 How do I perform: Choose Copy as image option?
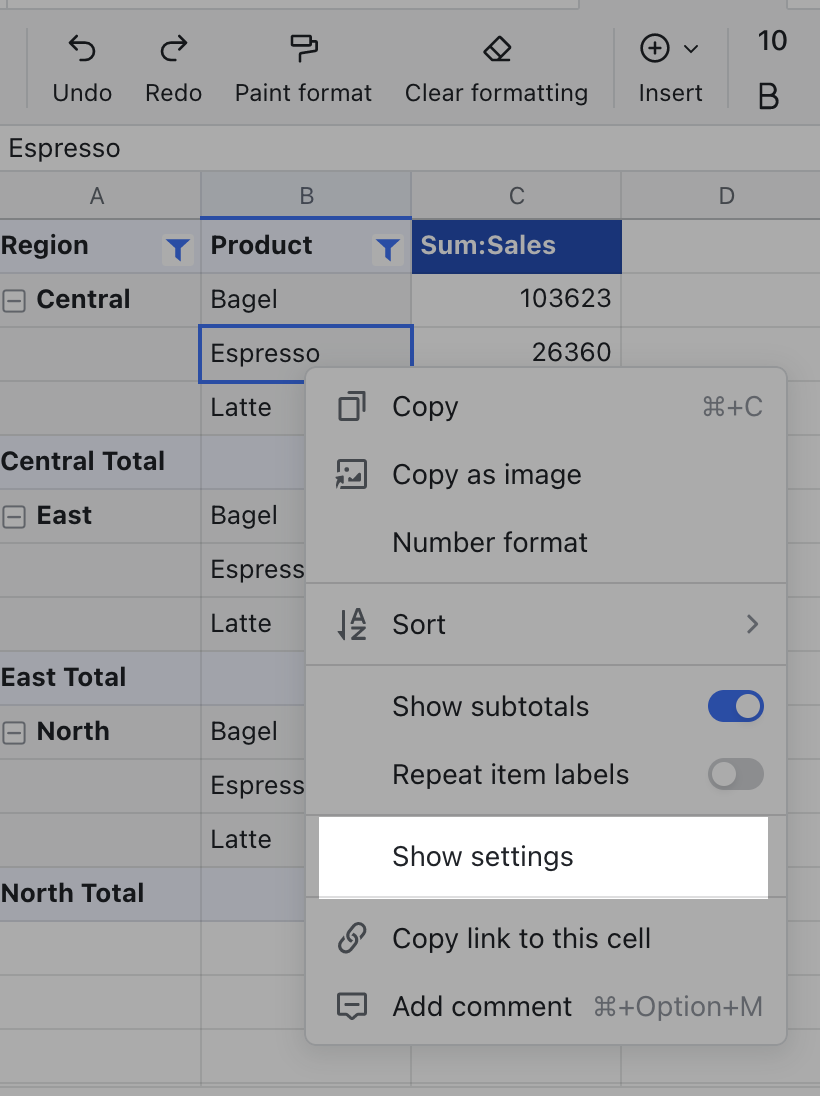(x=486, y=475)
